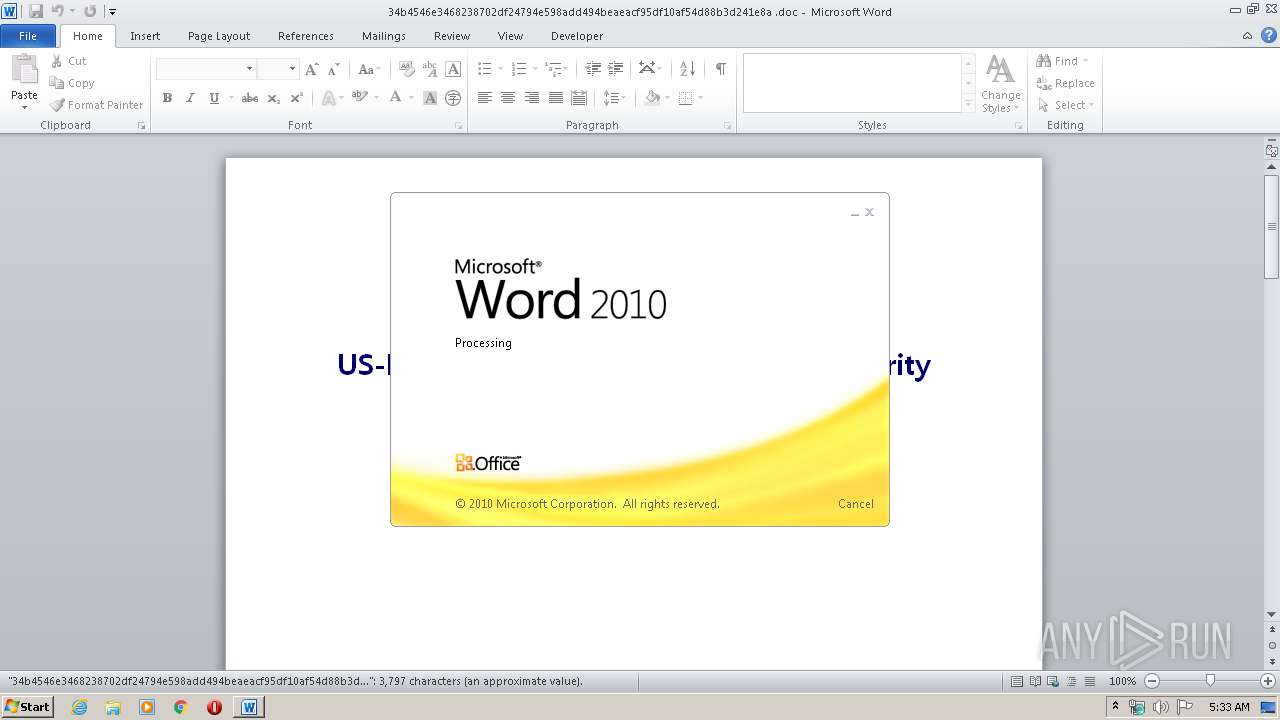Open the Font dialog launcher

458,126
